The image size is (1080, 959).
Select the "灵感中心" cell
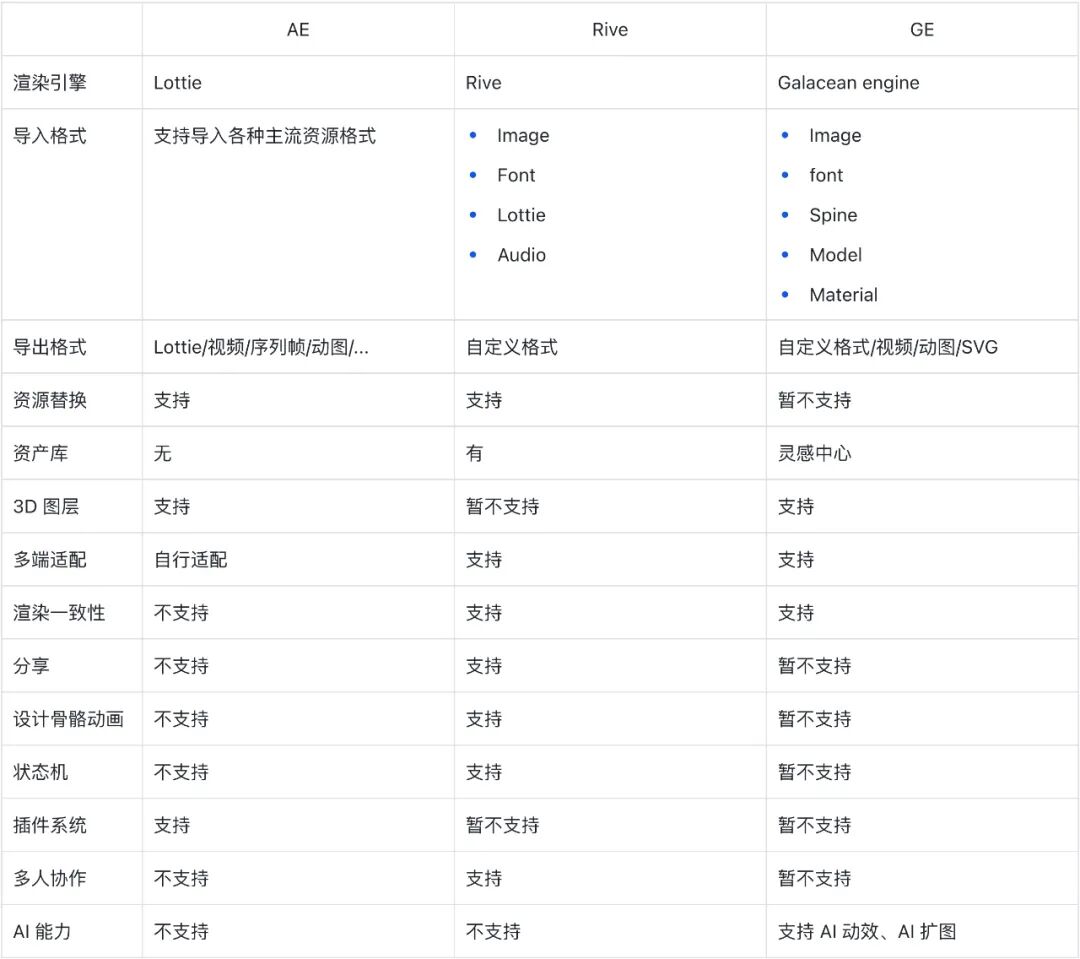(815, 453)
